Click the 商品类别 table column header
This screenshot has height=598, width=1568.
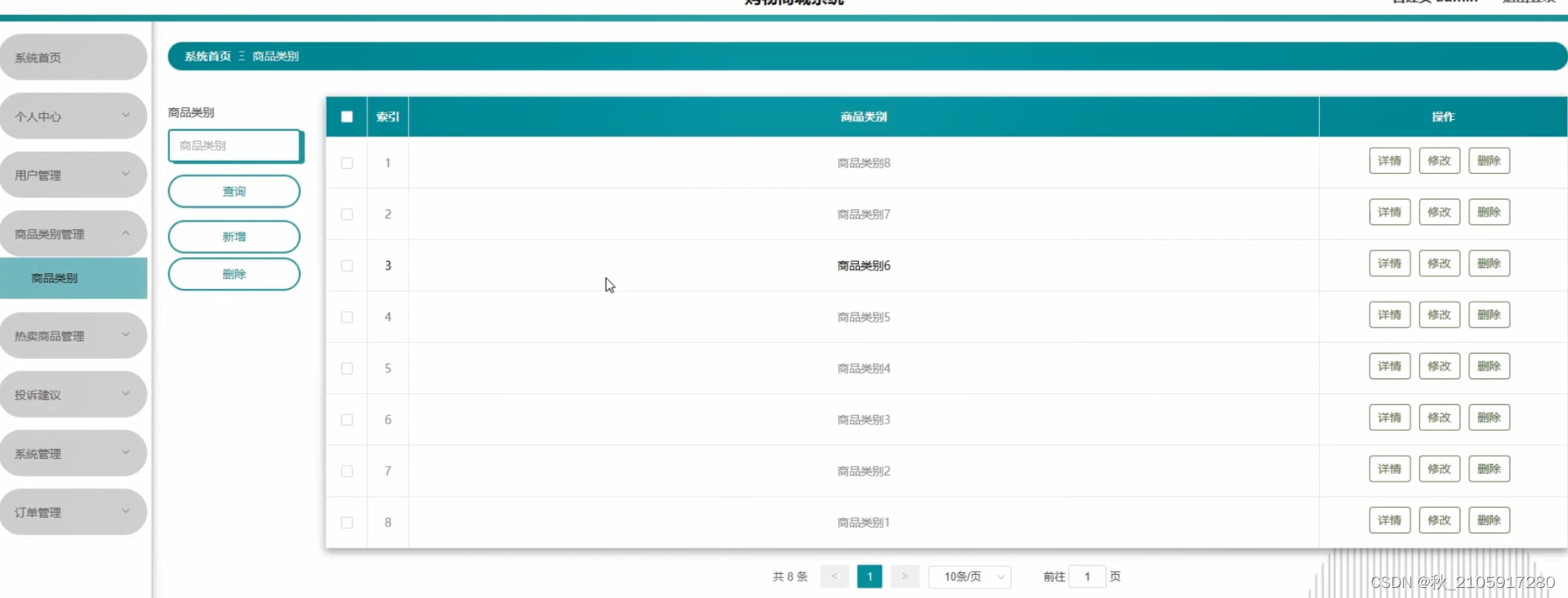click(864, 117)
